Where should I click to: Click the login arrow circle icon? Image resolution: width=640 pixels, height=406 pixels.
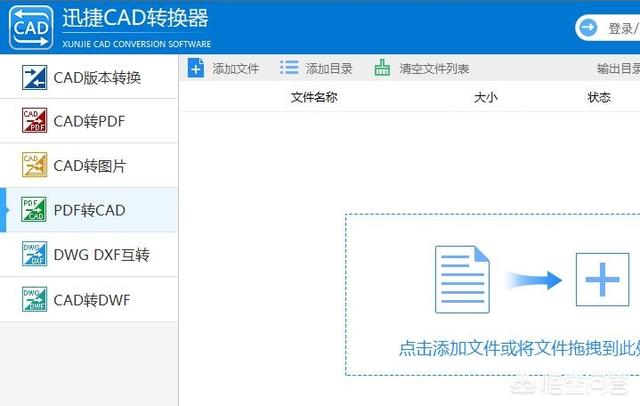pyautogui.click(x=588, y=27)
